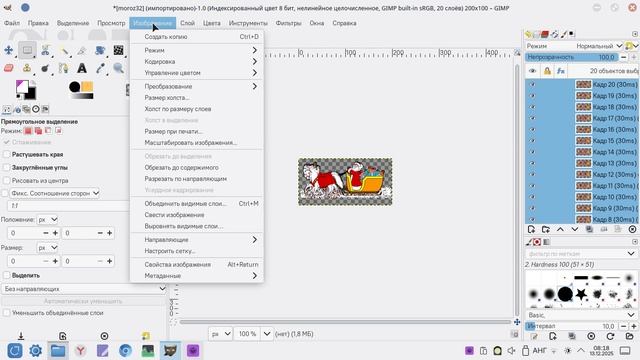Select the Paths tool
640x360 pixels.
coord(64,68)
